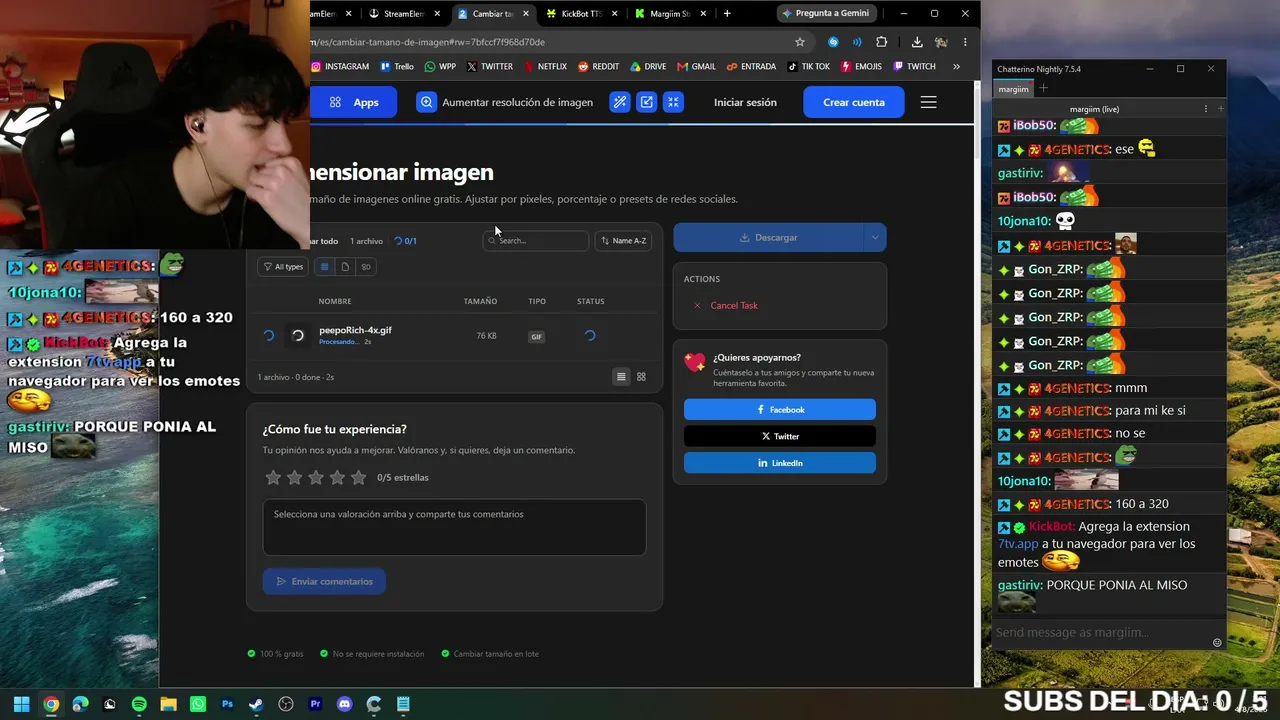Screen dimensions: 1280x720
Task: Select the document filter toggle
Action: (345, 267)
